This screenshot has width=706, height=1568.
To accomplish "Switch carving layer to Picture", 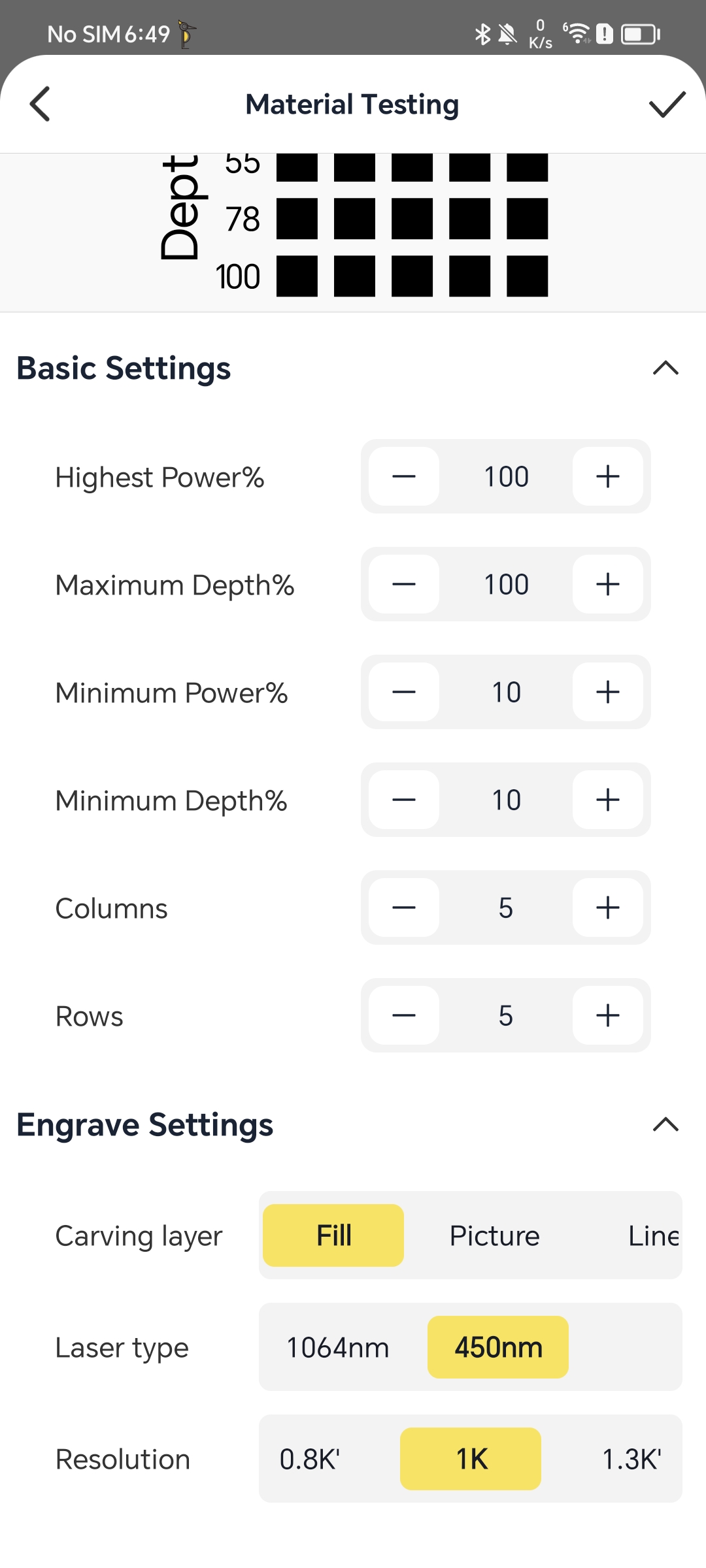I will point(494,1235).
